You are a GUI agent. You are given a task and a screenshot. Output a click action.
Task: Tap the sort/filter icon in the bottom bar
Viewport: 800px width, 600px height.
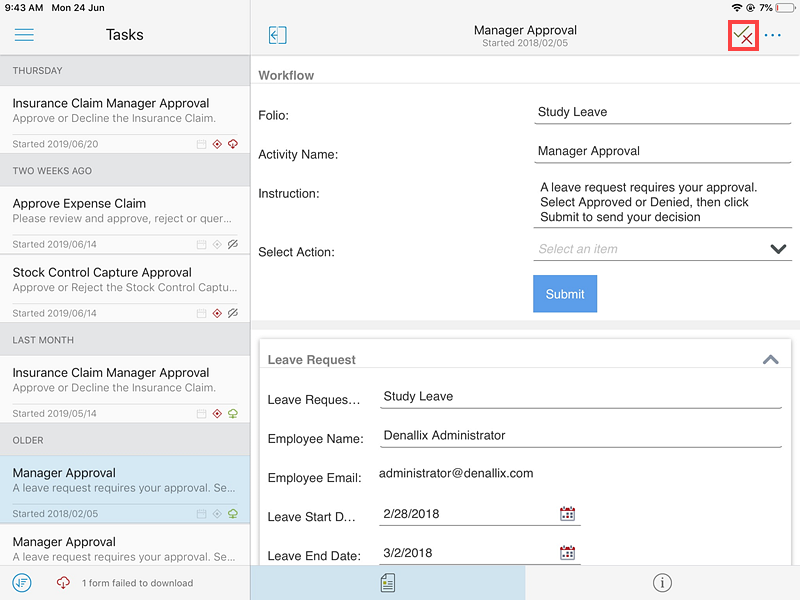coord(22,583)
